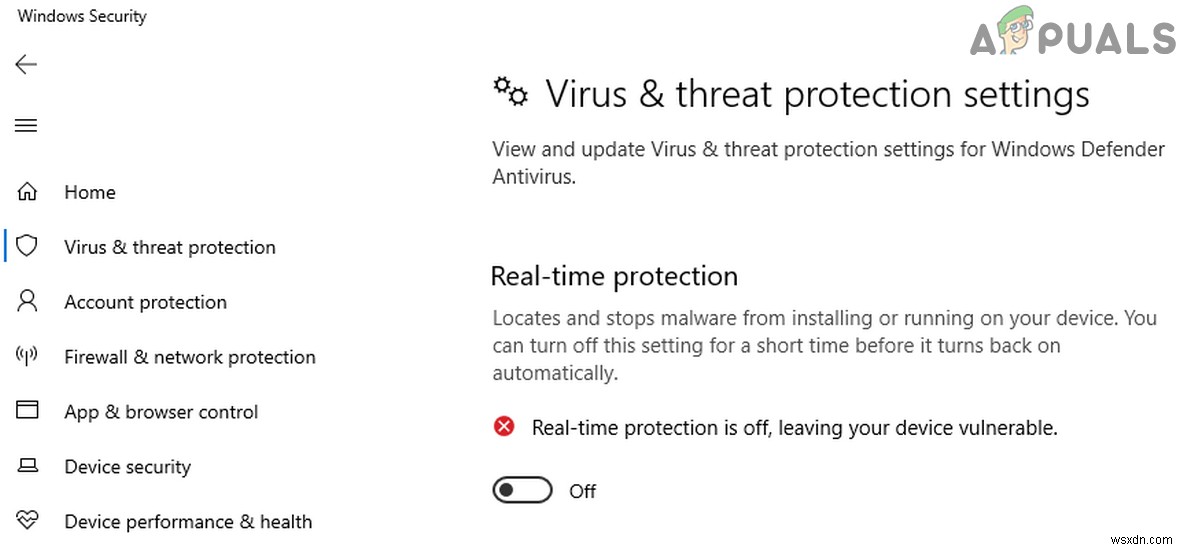Go to Home in sidebar

90,192
